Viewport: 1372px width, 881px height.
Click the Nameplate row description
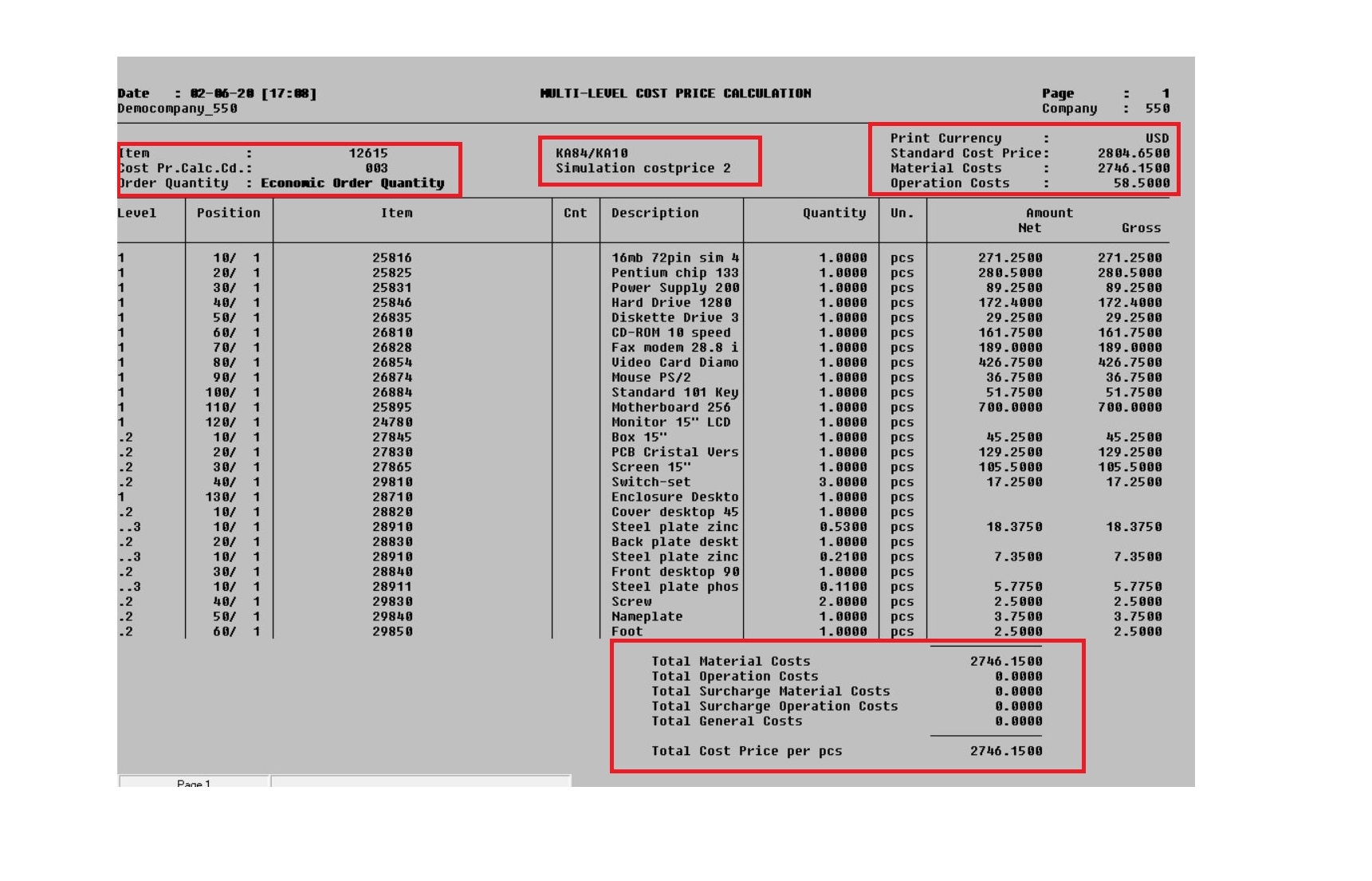[x=647, y=616]
